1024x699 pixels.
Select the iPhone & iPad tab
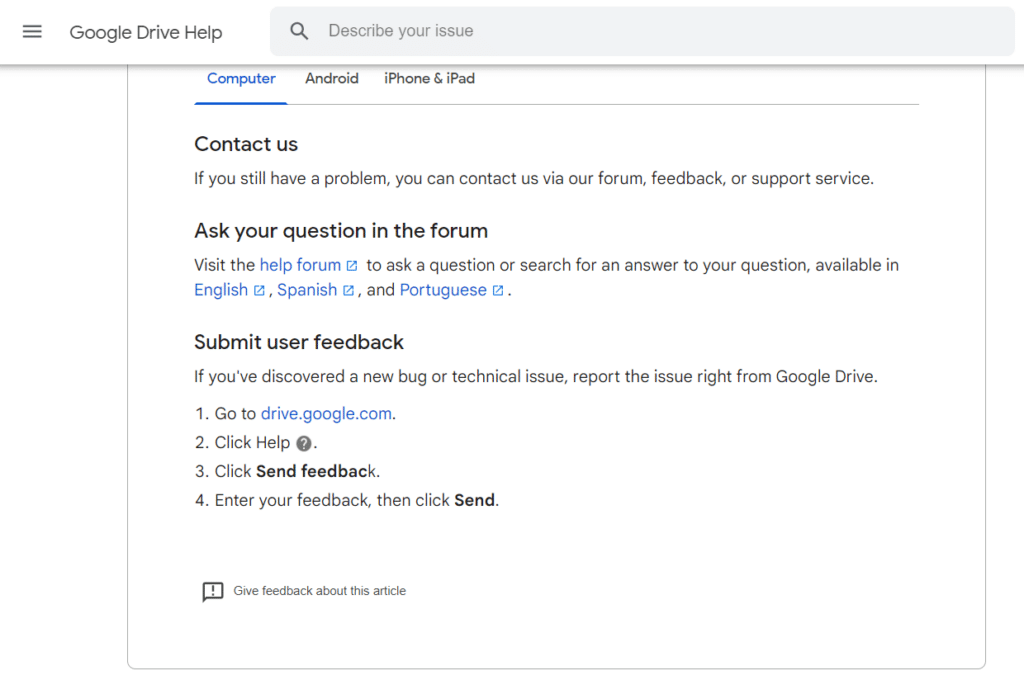coord(429,78)
